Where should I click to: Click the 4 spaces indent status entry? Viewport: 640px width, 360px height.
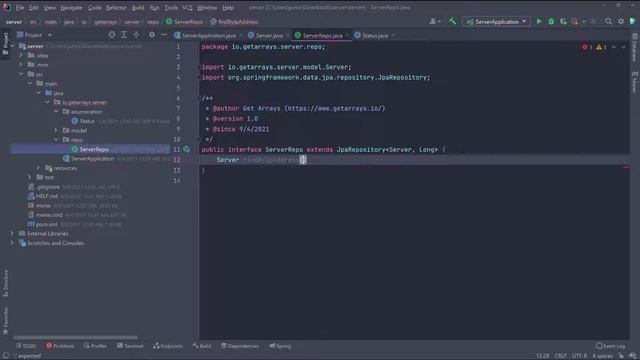pyautogui.click(x=602, y=356)
